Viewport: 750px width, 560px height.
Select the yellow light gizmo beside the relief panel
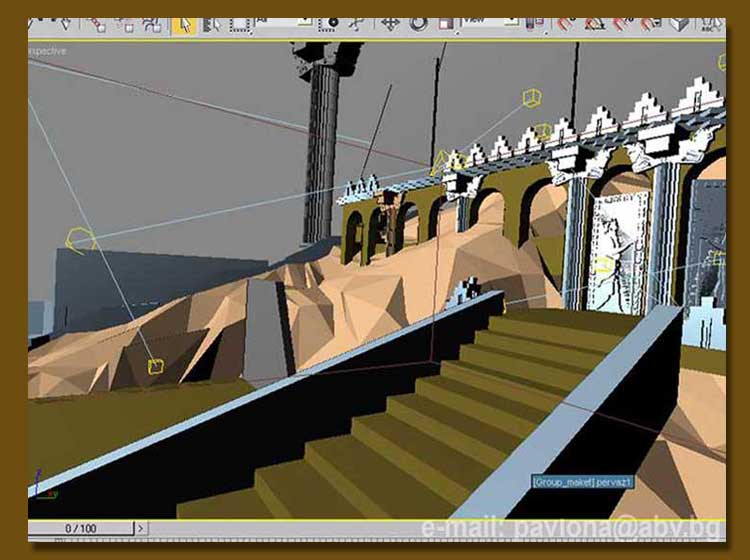(605, 264)
